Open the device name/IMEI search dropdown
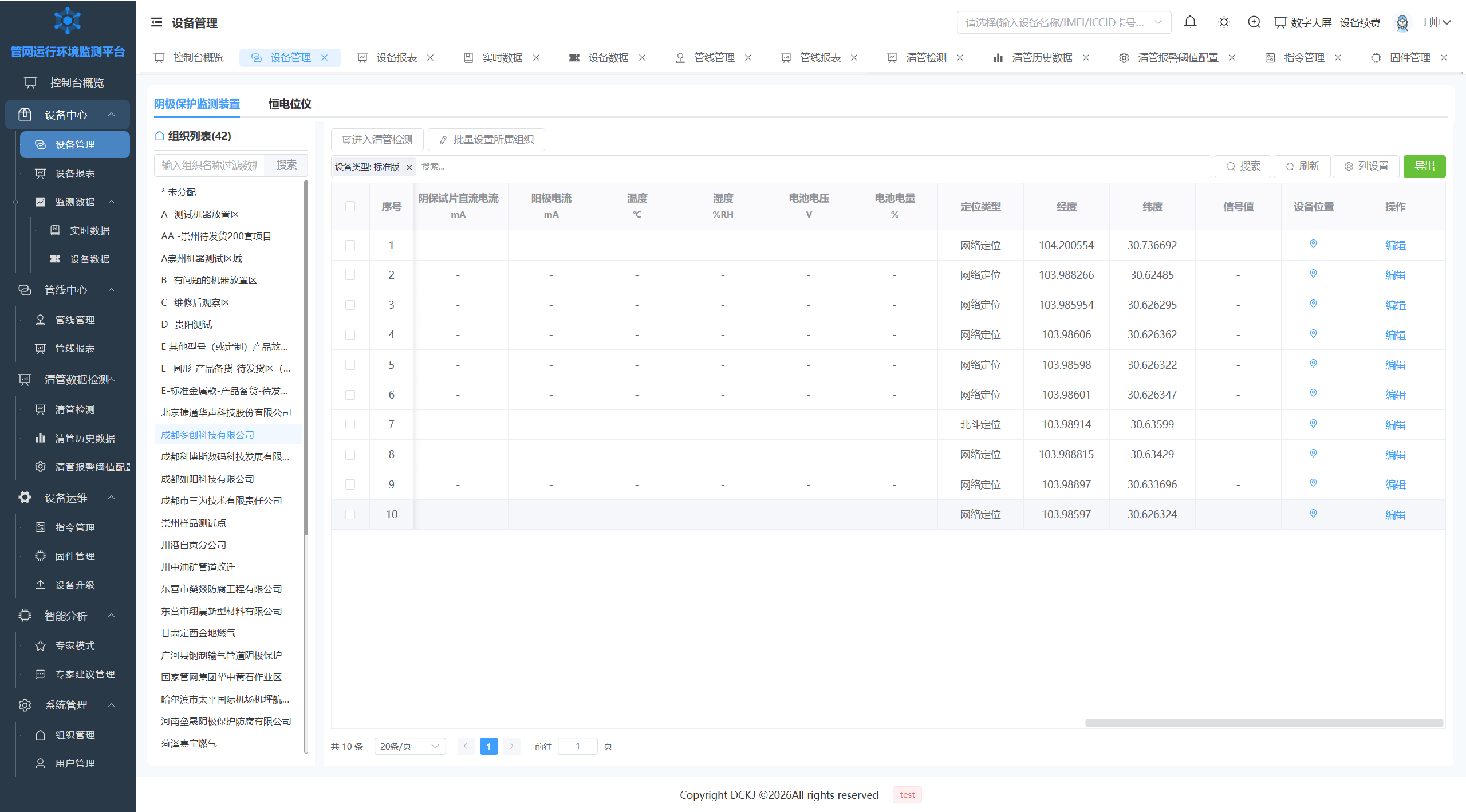The height and width of the screenshot is (812, 1466). 1063,22
